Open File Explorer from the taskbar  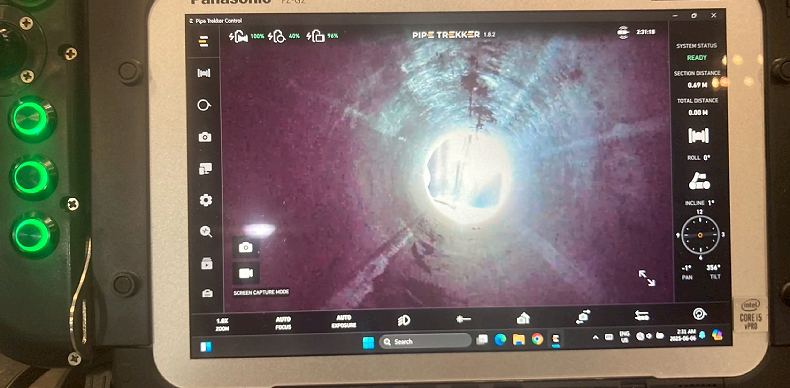(x=518, y=340)
